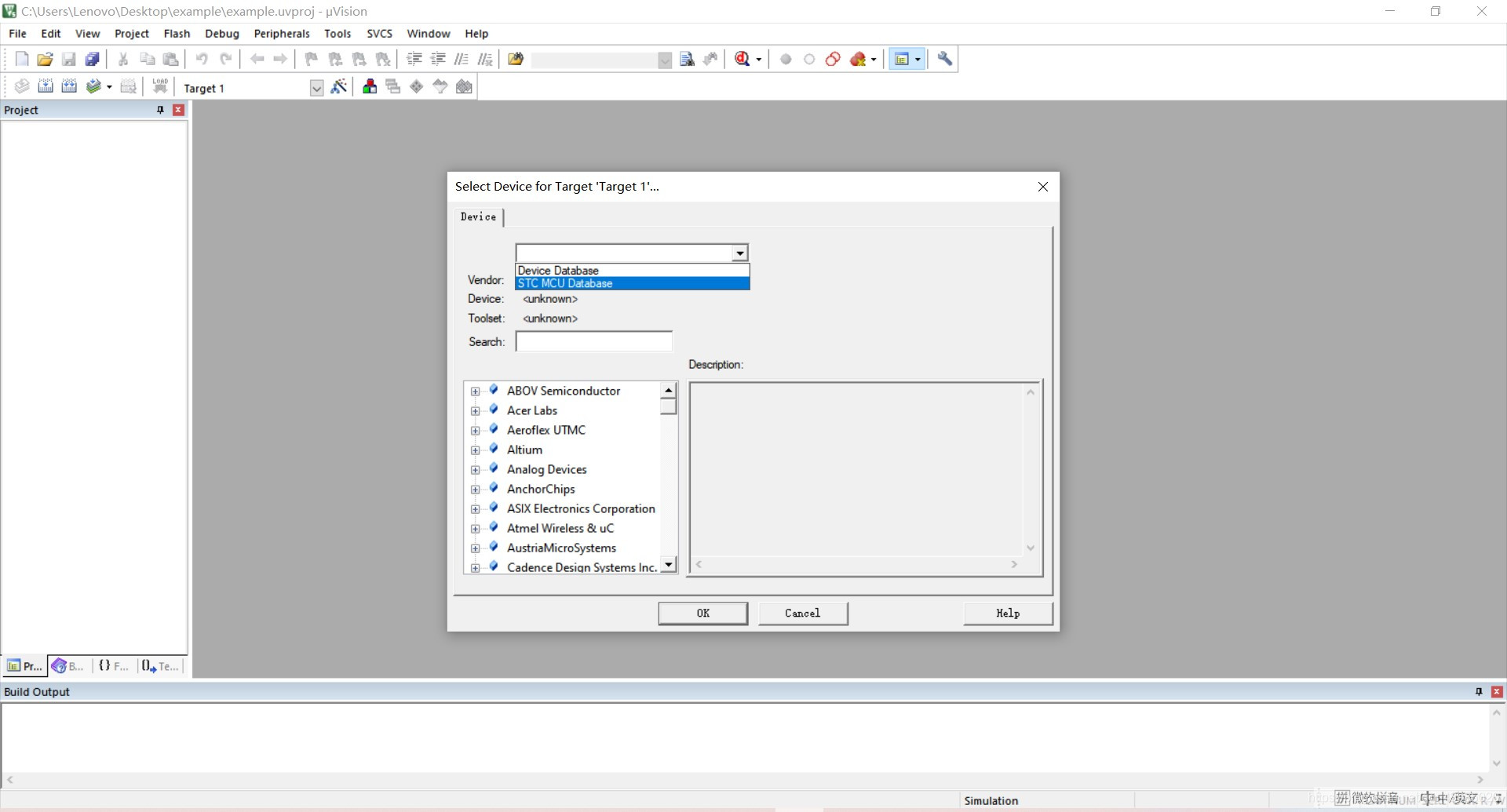Expand Atmel Wireless & uC node

point(475,529)
